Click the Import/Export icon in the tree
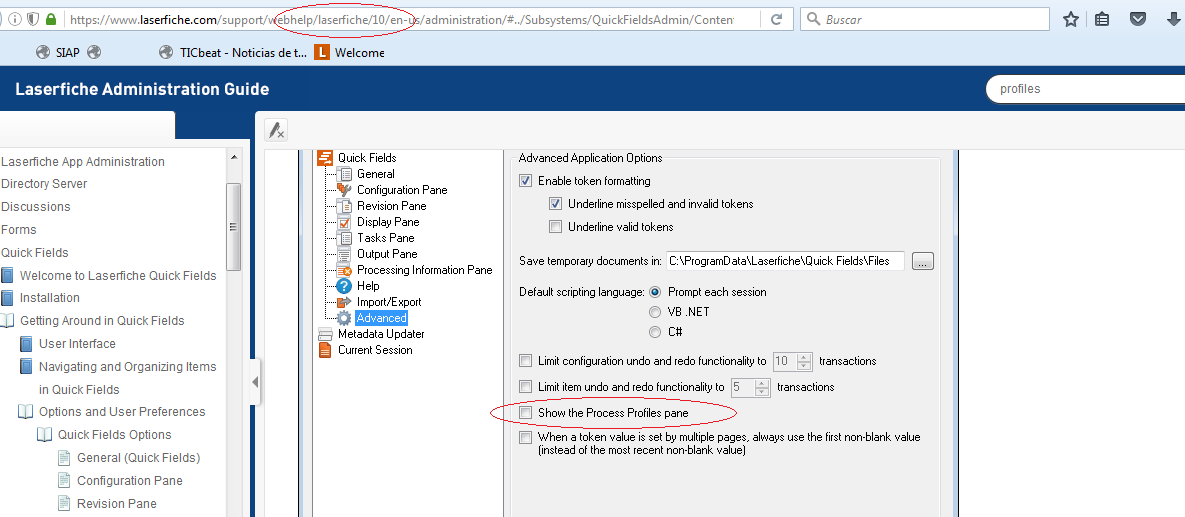This screenshot has width=1185, height=517. click(x=344, y=302)
